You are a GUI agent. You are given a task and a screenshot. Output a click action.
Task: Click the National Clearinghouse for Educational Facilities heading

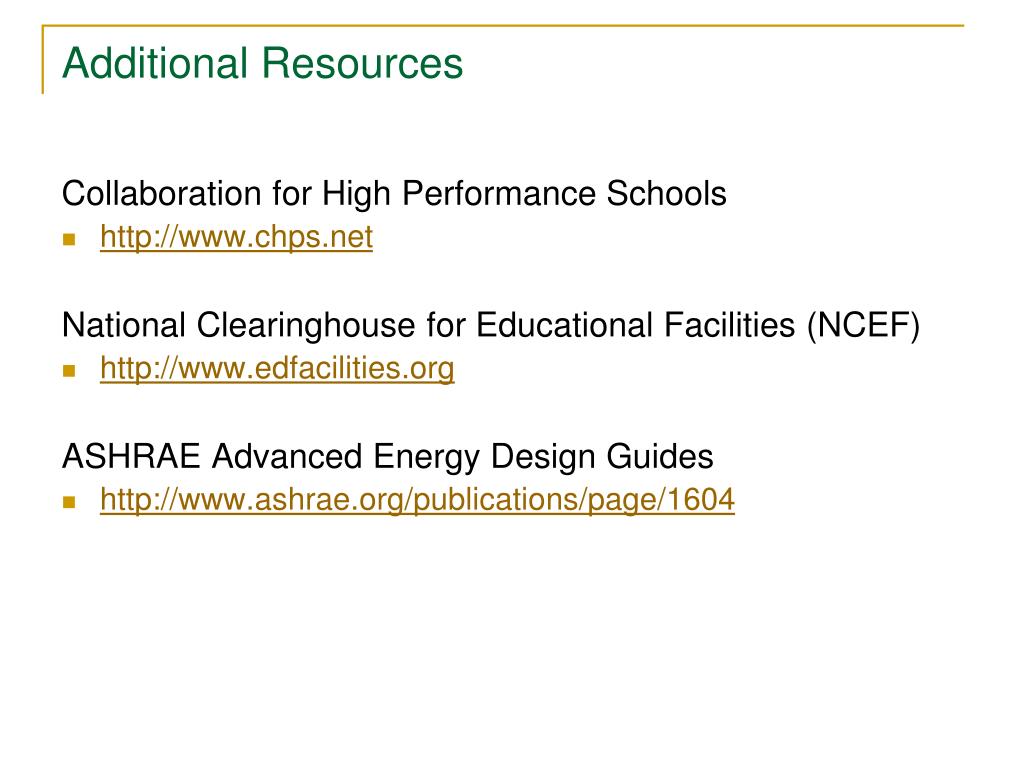(491, 325)
